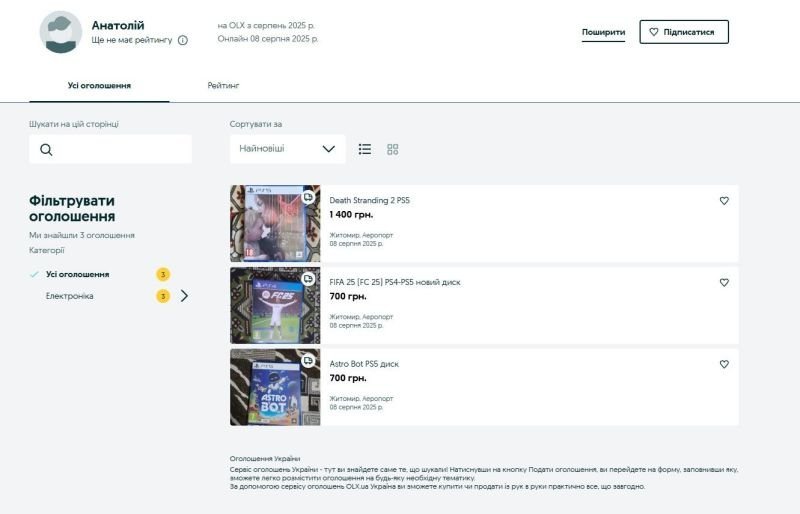Click the search-on-page input field
This screenshot has width=800, height=514.
coord(120,150)
